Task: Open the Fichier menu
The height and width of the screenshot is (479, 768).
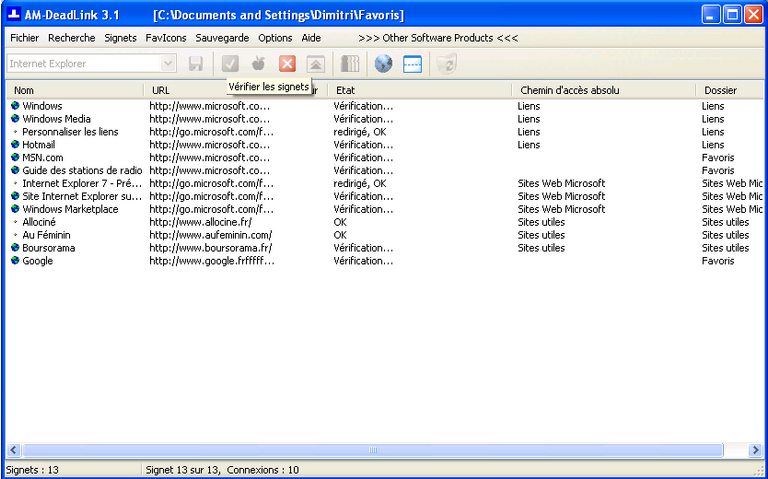Action: [x=24, y=38]
